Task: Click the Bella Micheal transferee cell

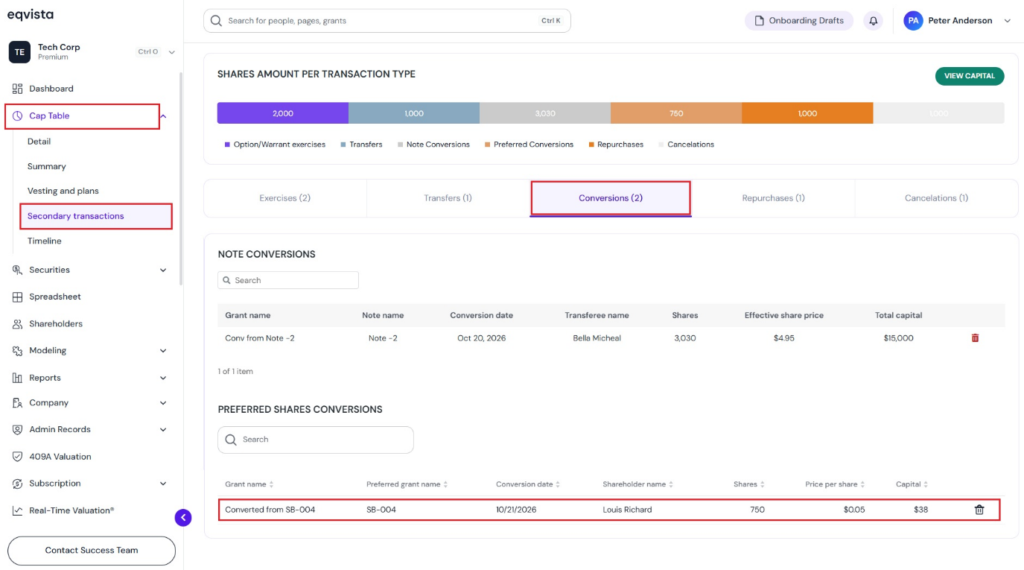Action: (597, 338)
